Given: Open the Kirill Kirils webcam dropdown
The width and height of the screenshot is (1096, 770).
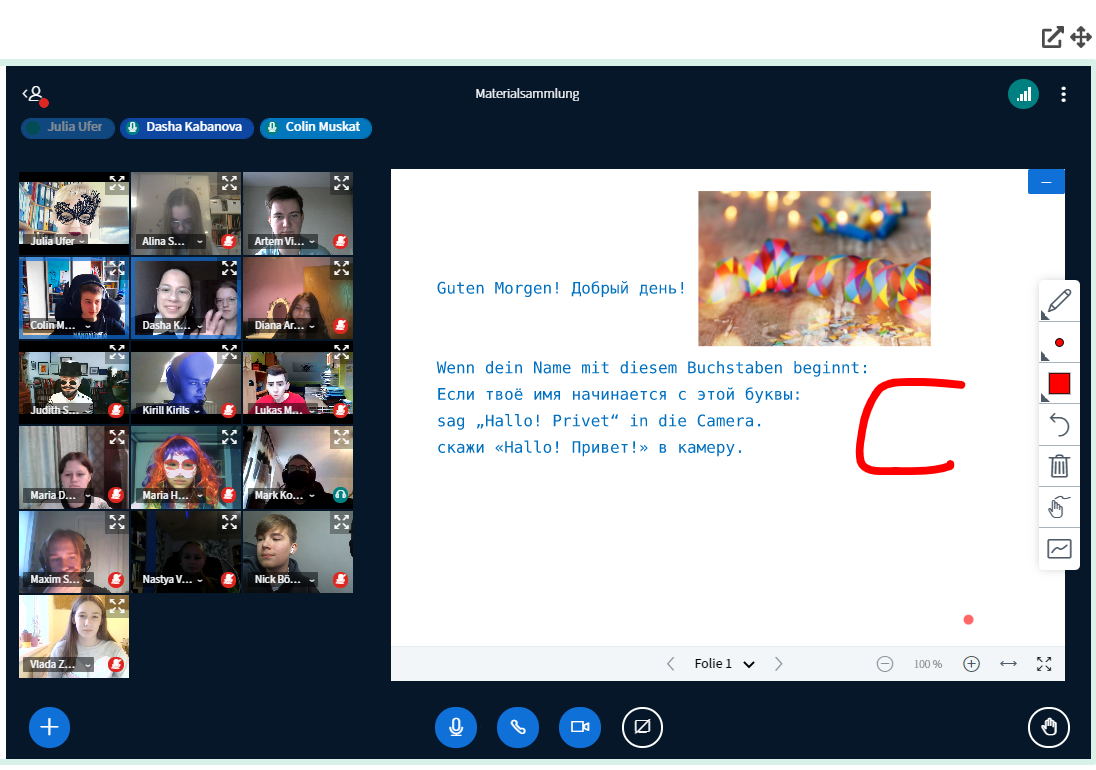Looking at the screenshot, I should 172,410.
